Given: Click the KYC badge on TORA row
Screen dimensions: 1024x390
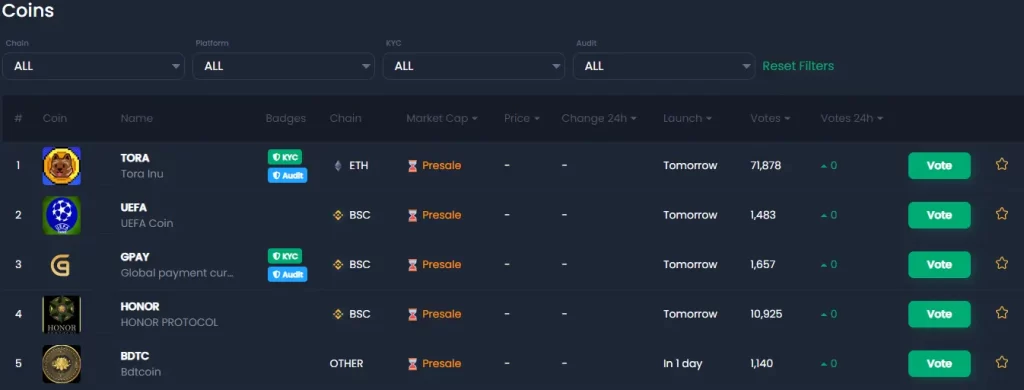Looking at the screenshot, I should 285,157.
